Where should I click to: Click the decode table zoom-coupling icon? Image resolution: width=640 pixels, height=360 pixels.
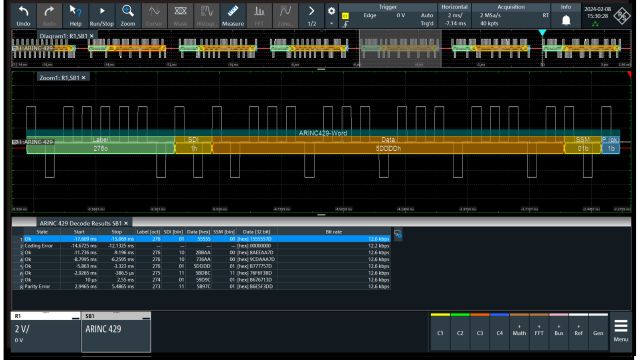click(398, 234)
